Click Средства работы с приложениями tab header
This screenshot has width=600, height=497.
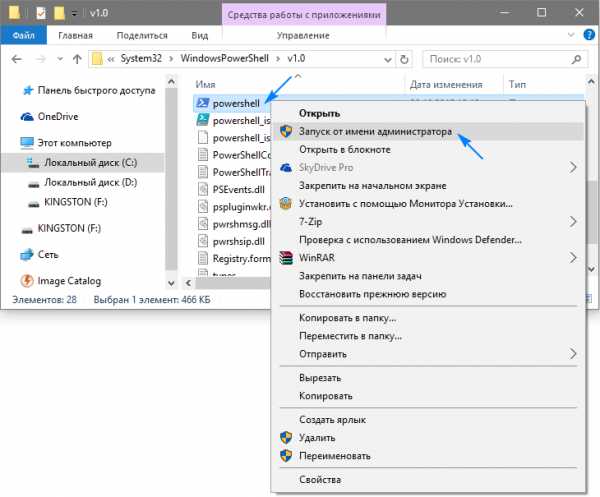click(x=304, y=15)
